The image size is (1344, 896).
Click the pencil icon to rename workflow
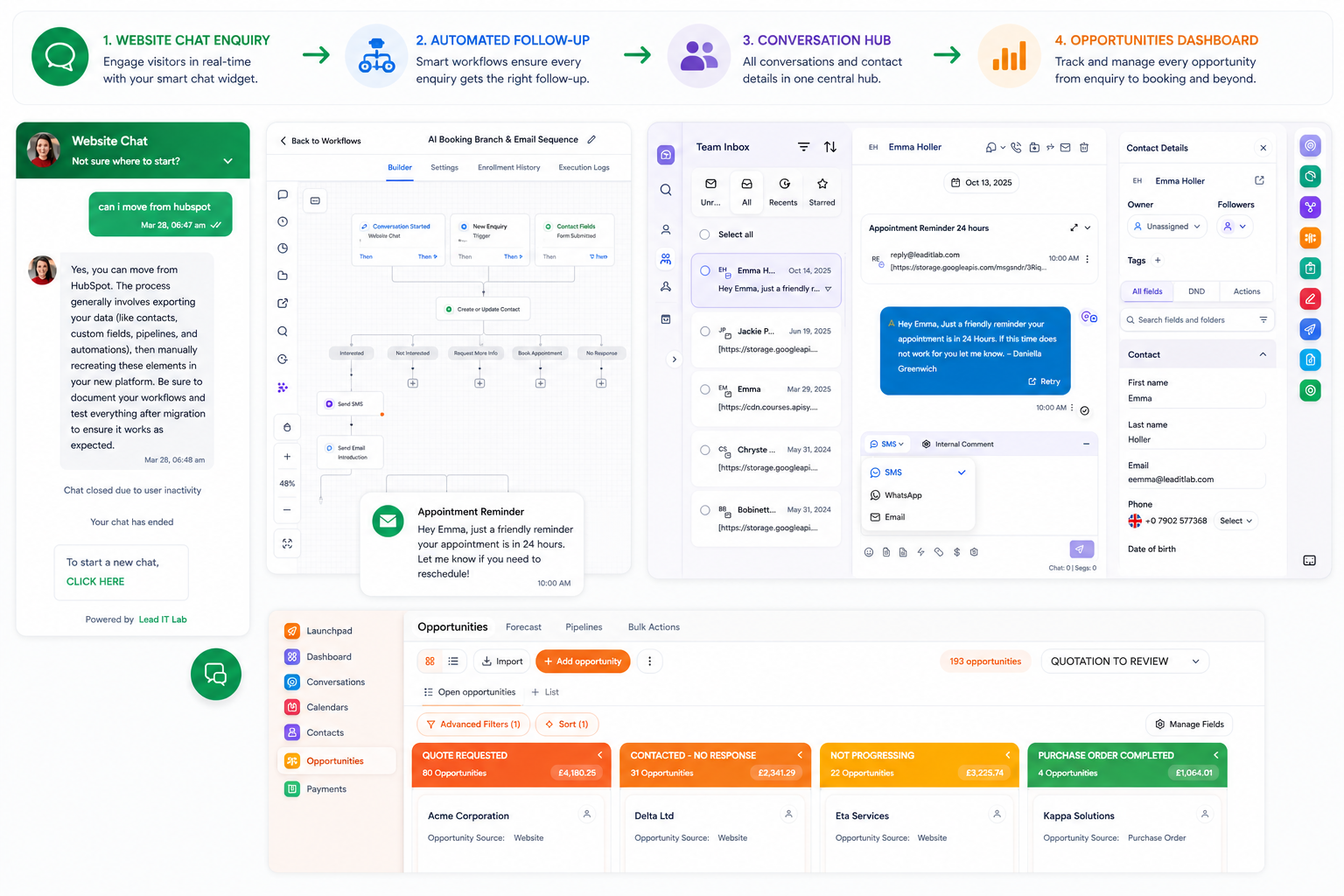click(x=591, y=139)
